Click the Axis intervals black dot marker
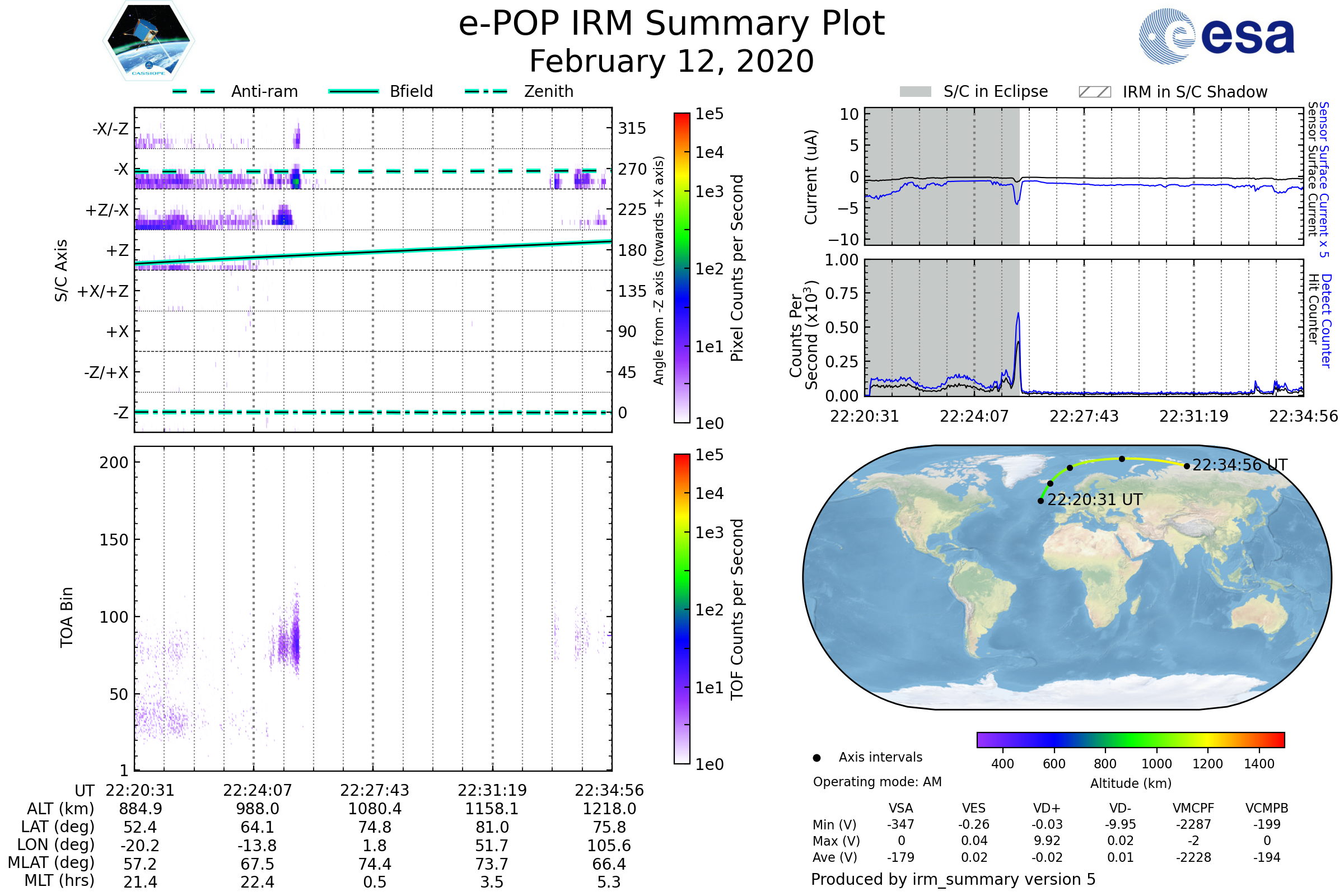The image size is (1344, 896). [816, 758]
